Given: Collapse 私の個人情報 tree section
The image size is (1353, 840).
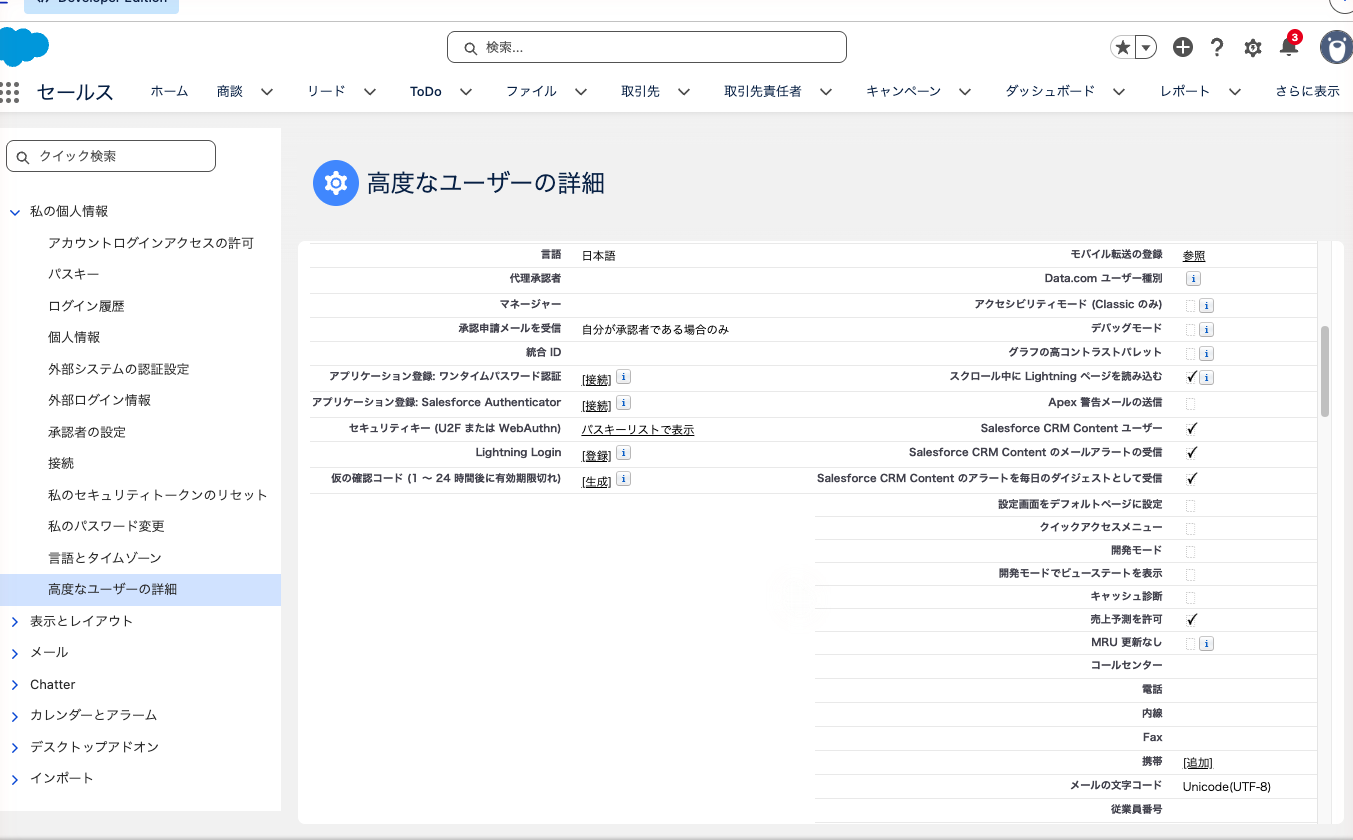Looking at the screenshot, I should [15, 212].
